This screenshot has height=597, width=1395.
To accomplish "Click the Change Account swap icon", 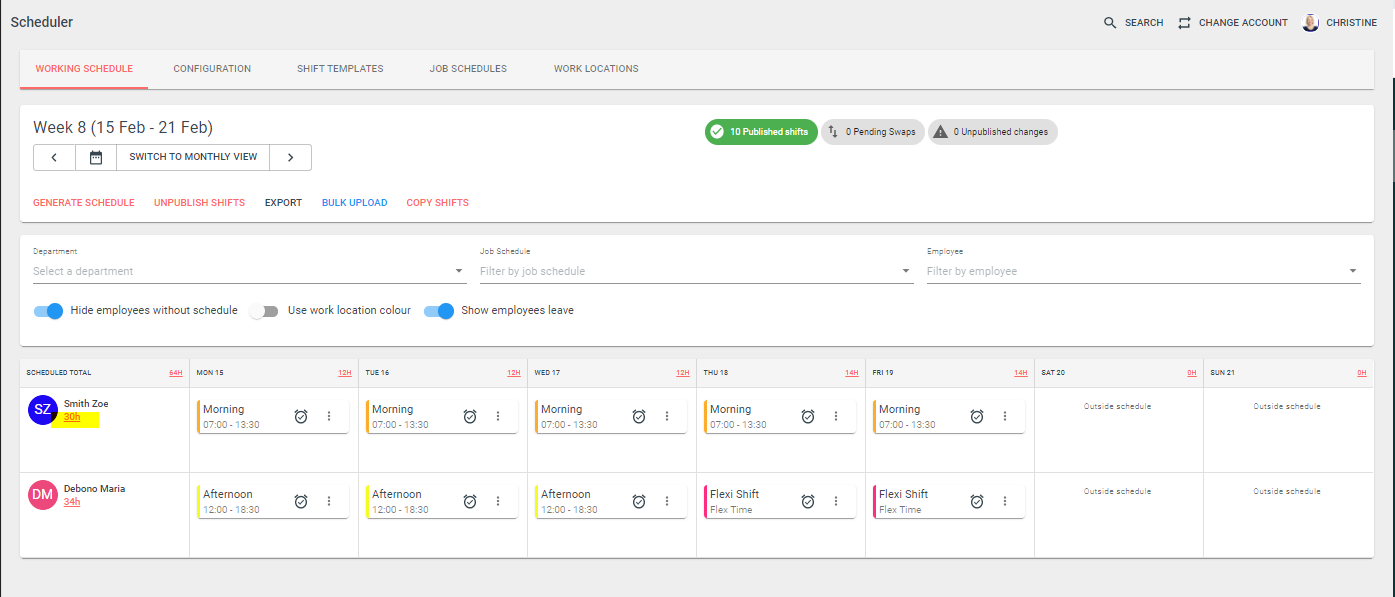I will point(1184,22).
